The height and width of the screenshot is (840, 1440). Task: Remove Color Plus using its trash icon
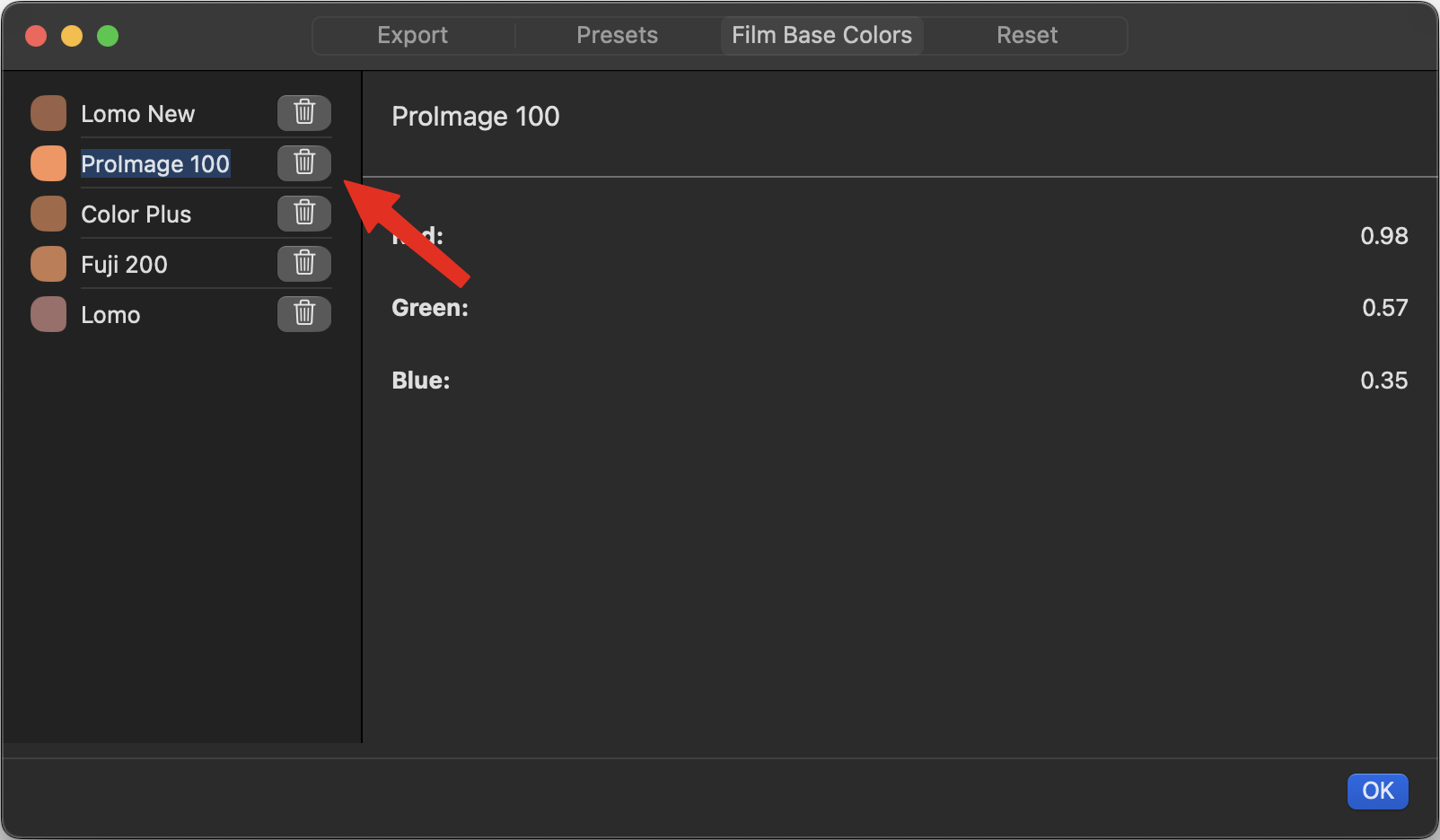pyautogui.click(x=303, y=213)
